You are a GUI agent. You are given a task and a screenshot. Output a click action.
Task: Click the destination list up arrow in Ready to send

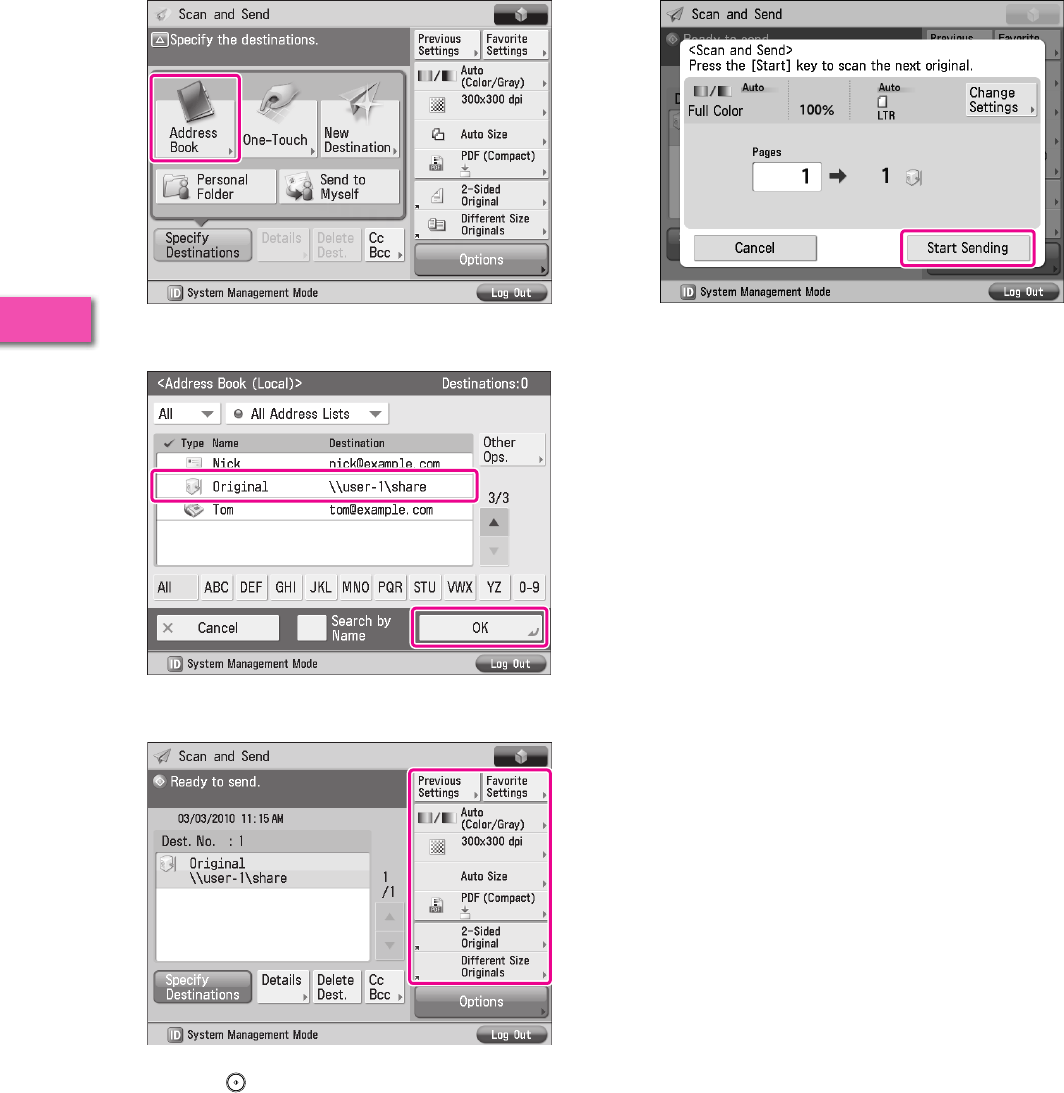[390, 917]
